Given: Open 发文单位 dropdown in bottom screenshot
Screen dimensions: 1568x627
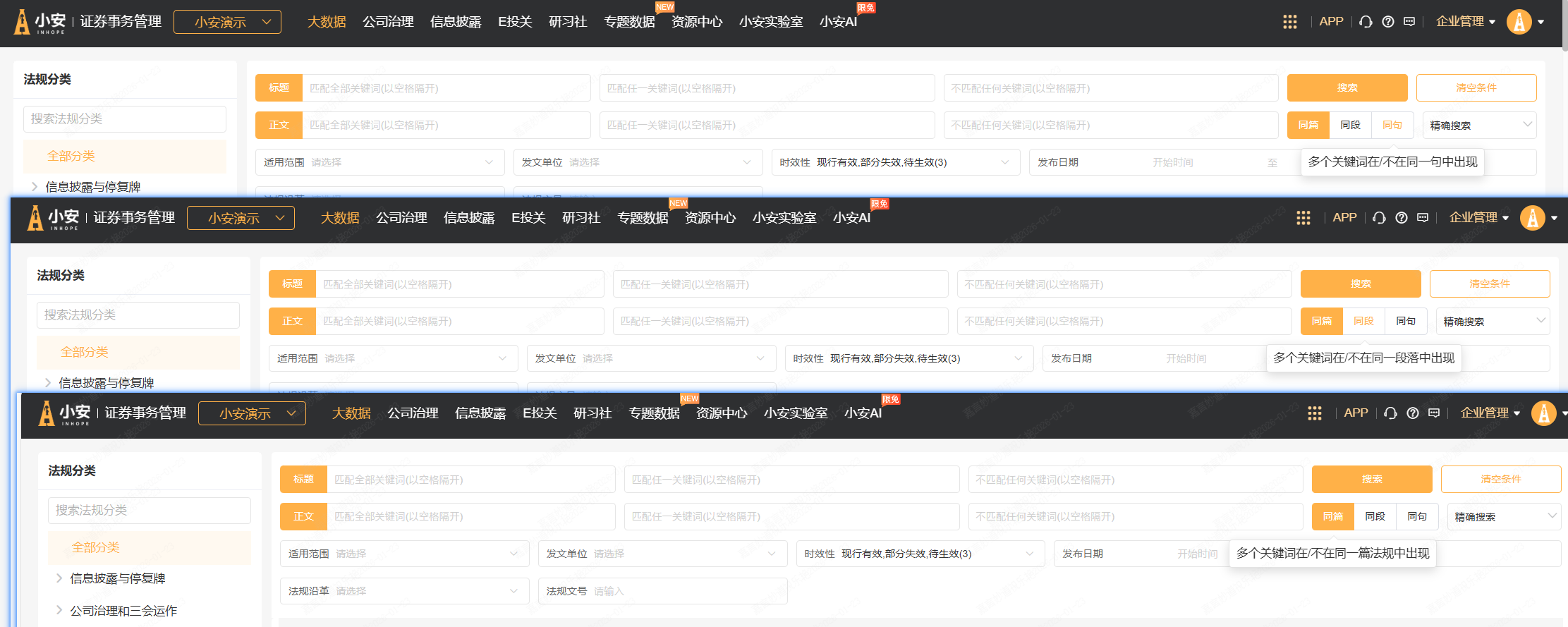Looking at the screenshot, I should coord(662,554).
